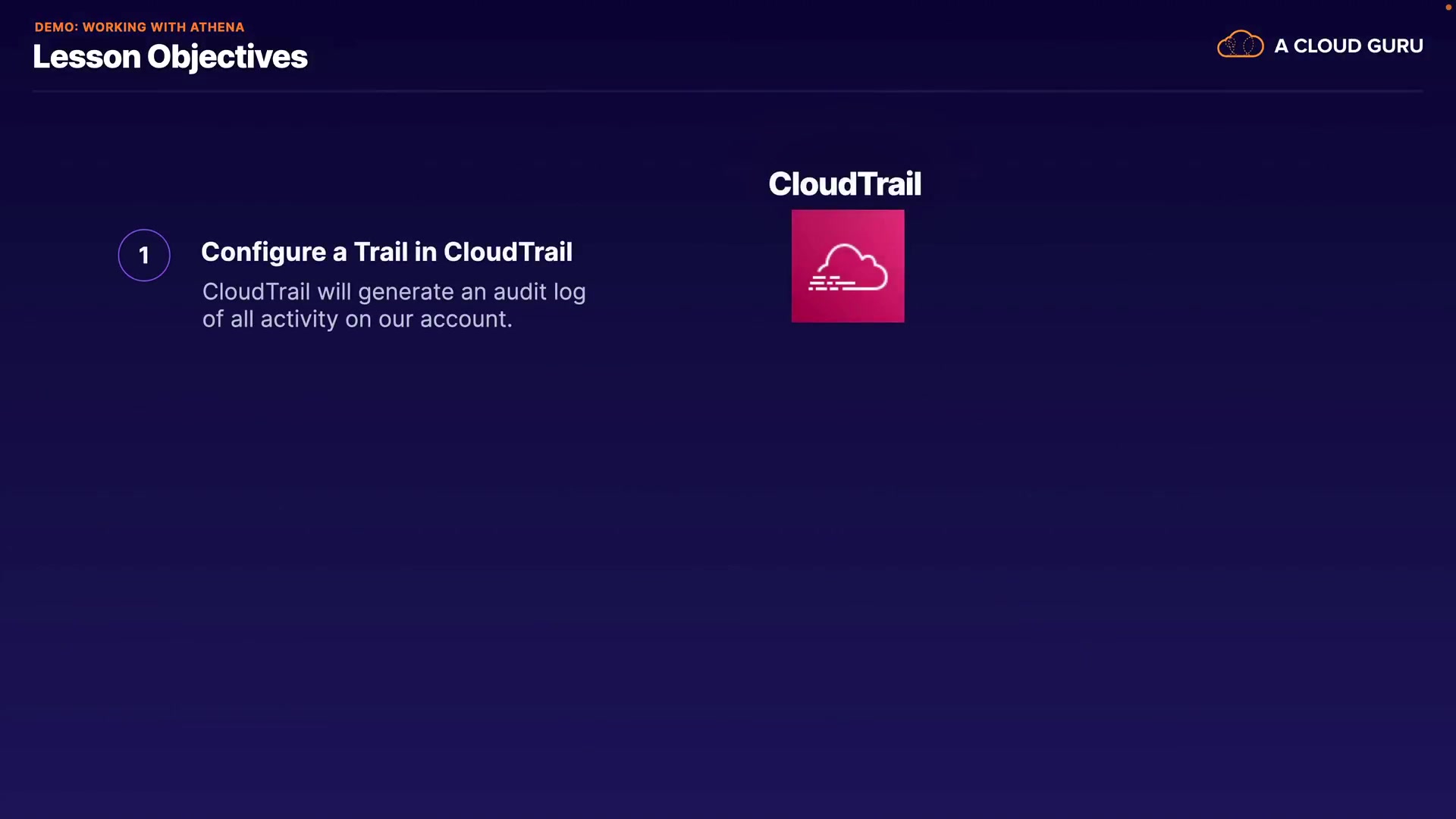Select 'Configure a Trail in CloudTrail' objective title
This screenshot has height=819, width=1456.
tap(386, 252)
